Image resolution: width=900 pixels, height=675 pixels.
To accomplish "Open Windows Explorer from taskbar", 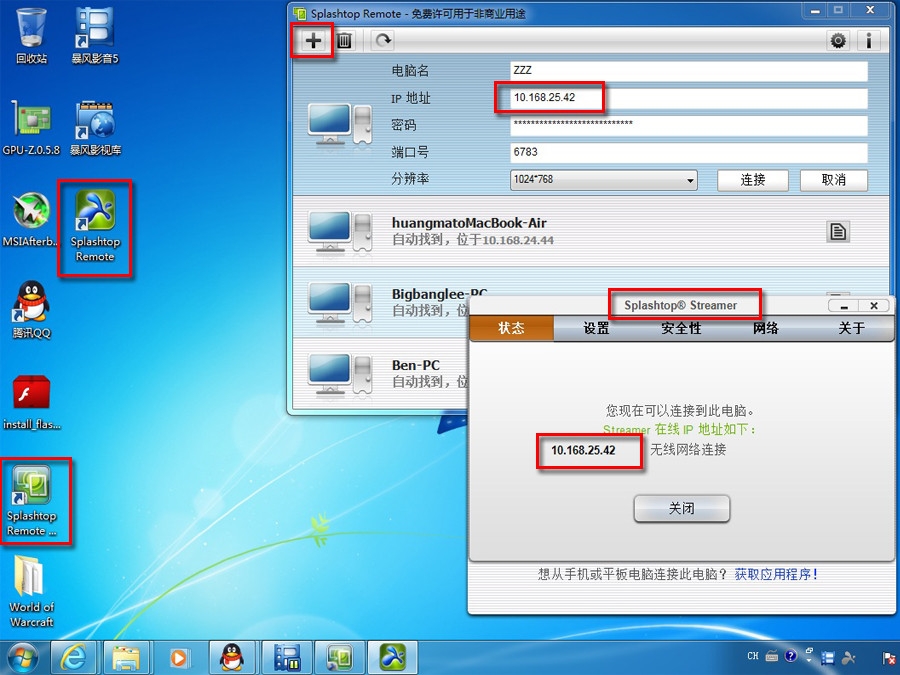I will [126, 658].
